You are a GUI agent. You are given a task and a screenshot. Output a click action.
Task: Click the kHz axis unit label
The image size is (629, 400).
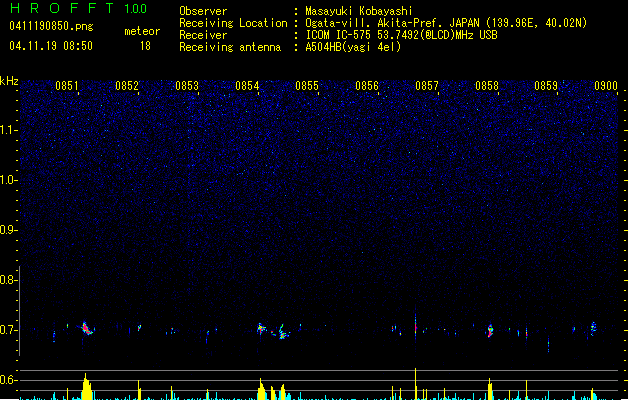coord(9,81)
